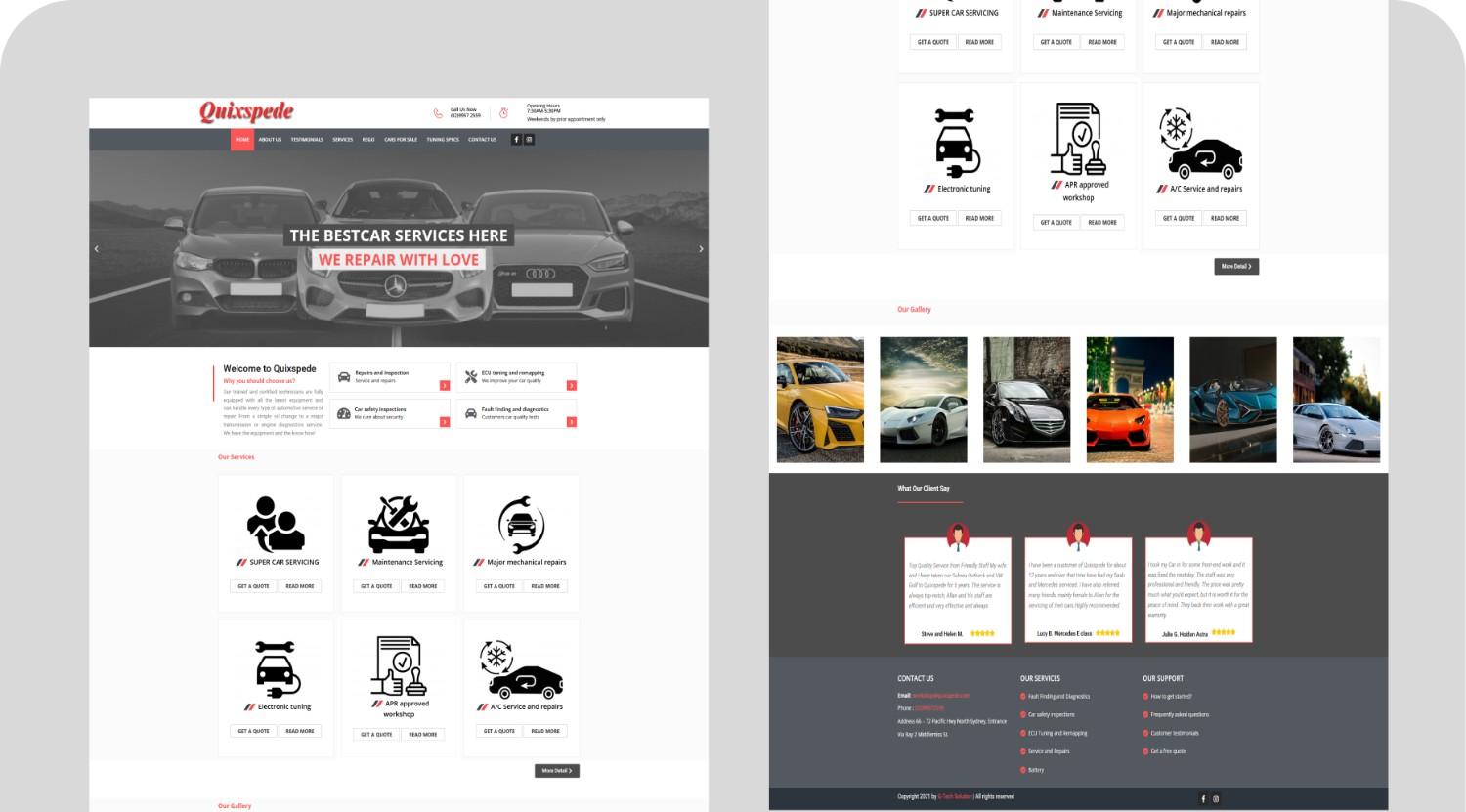Click the phone icon beside Call Us Now
The image size is (1466, 812).
pos(438,113)
